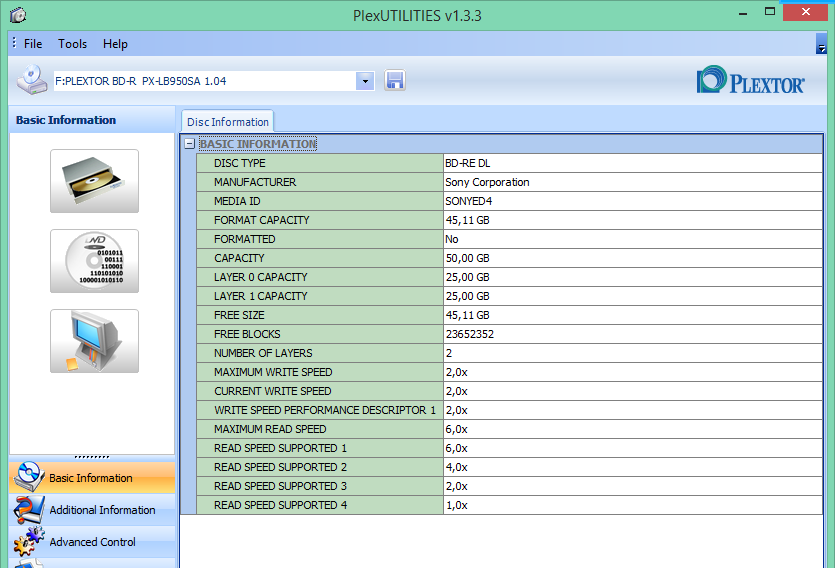Open the Help menu
The width and height of the screenshot is (835, 568).
(115, 44)
